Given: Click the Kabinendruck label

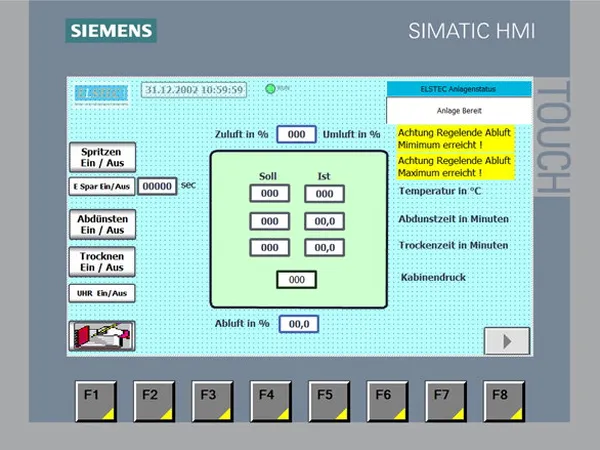Looking at the screenshot, I should [x=433, y=277].
